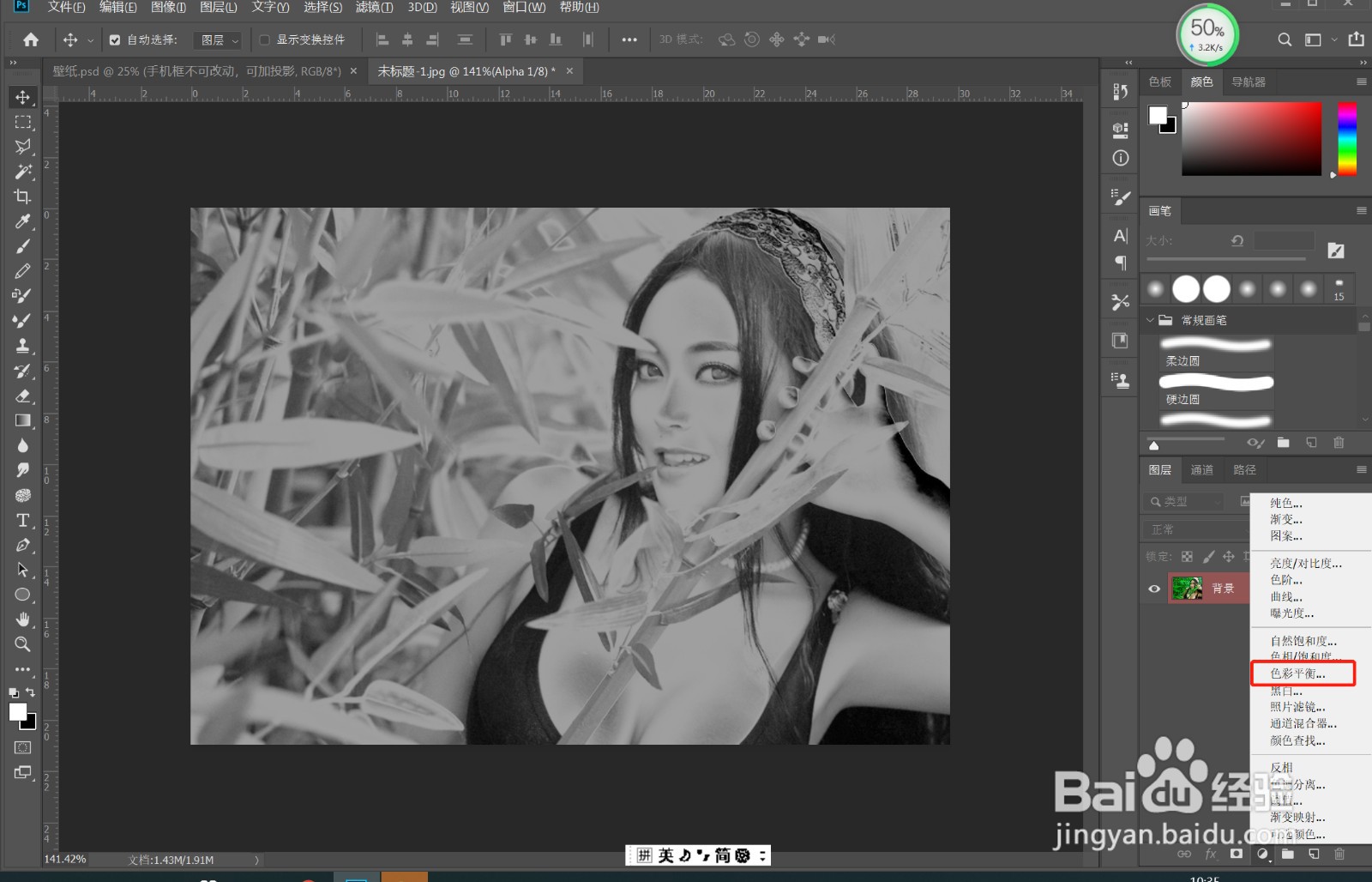Select the Rectangular Marquee tool
This screenshot has height=882, width=1372.
pyautogui.click(x=23, y=122)
